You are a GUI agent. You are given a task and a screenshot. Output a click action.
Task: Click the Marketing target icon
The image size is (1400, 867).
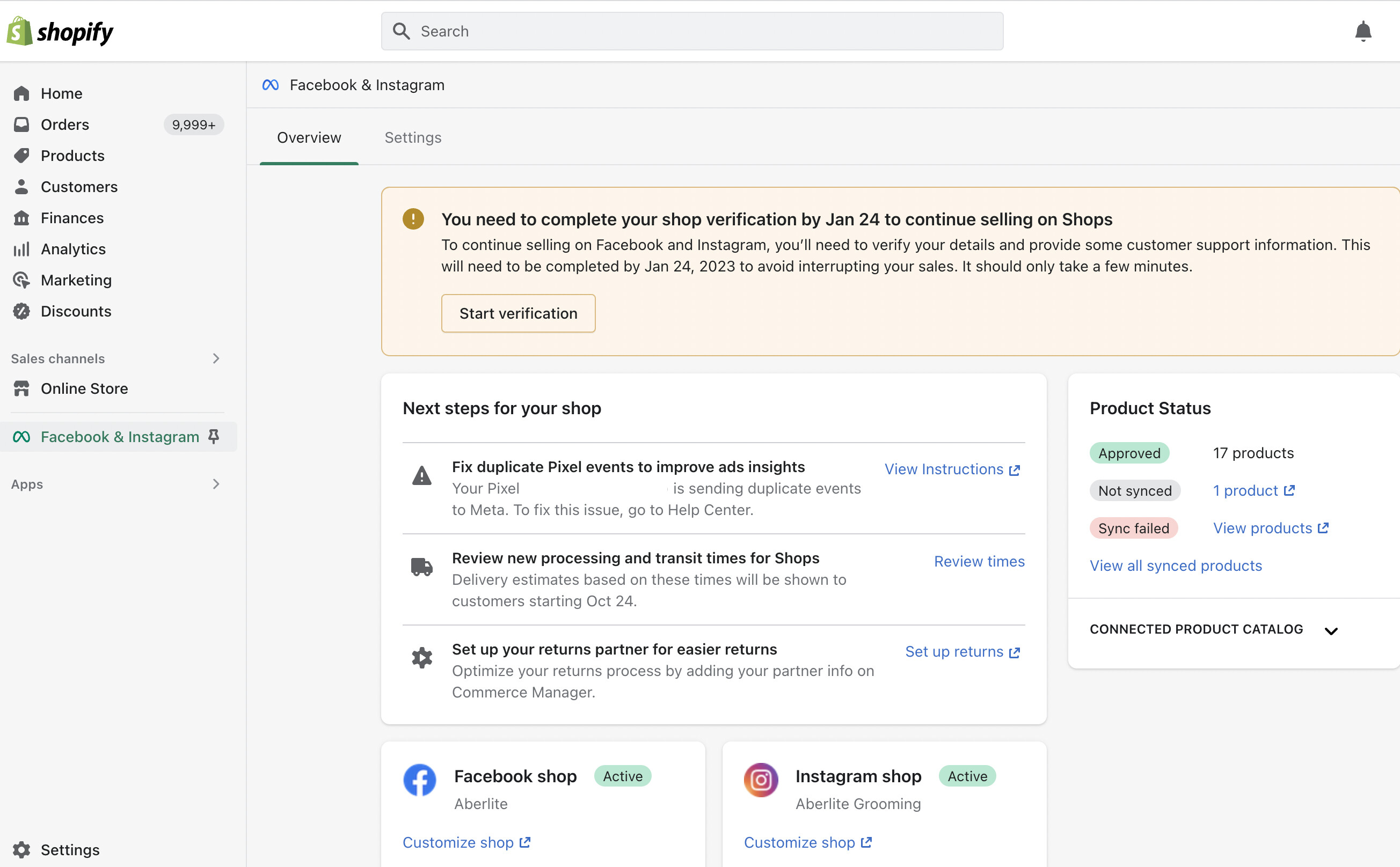click(21, 280)
